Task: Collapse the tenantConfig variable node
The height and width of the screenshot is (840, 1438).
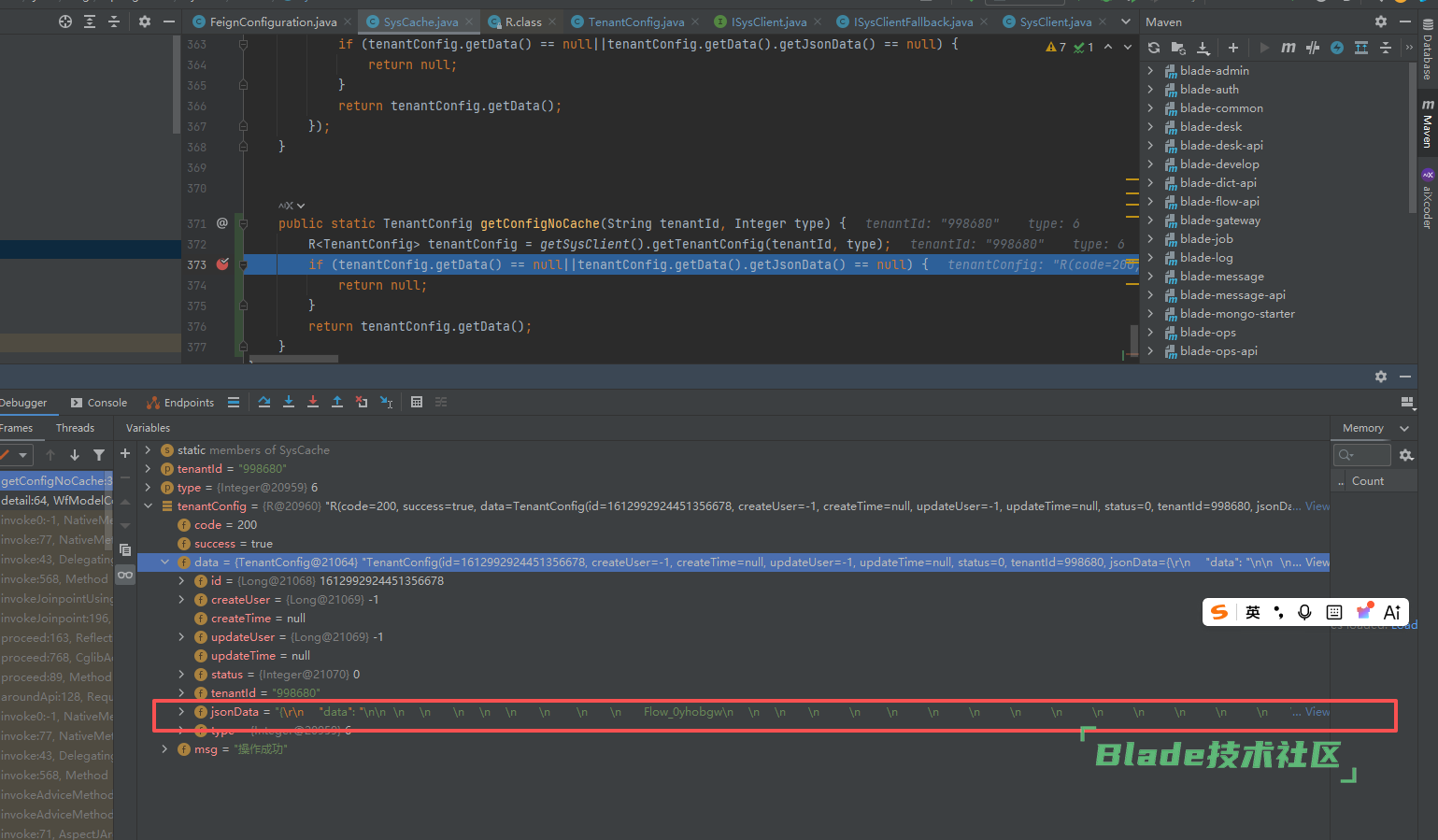Action: click(148, 506)
